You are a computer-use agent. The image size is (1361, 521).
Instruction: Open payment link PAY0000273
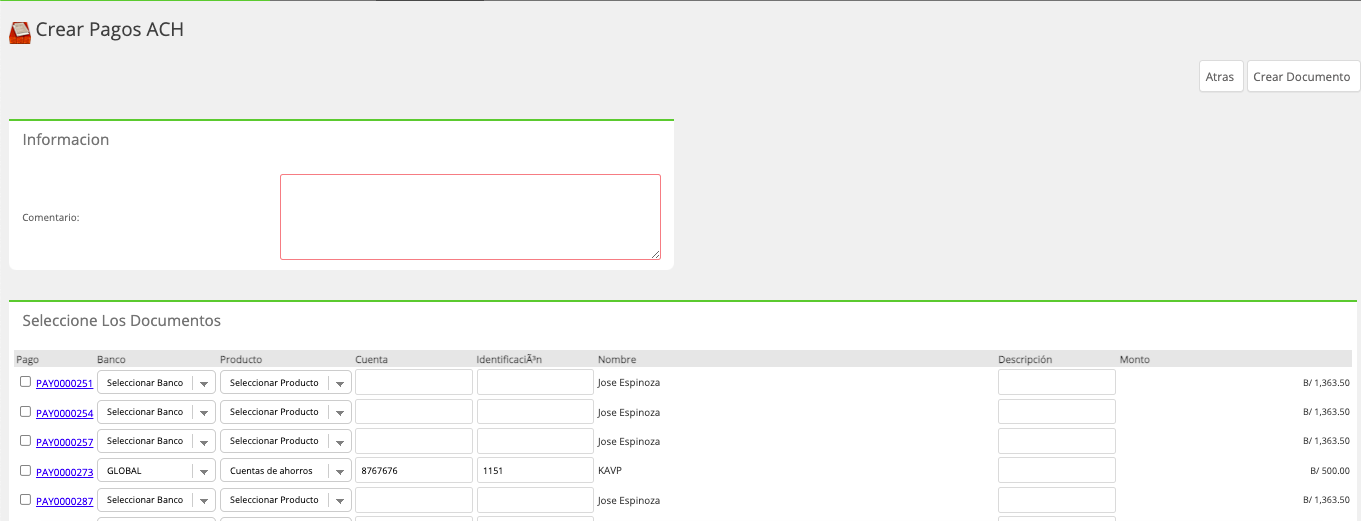tap(64, 471)
